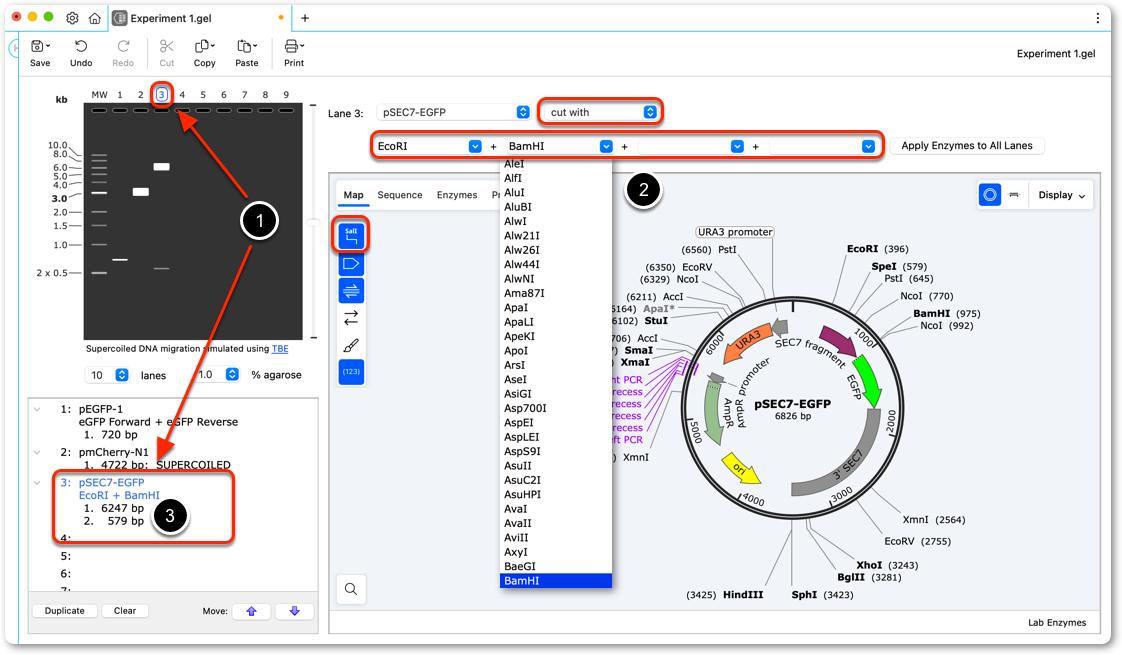
Task: Open the Display dropdown menu
Action: [1061, 195]
